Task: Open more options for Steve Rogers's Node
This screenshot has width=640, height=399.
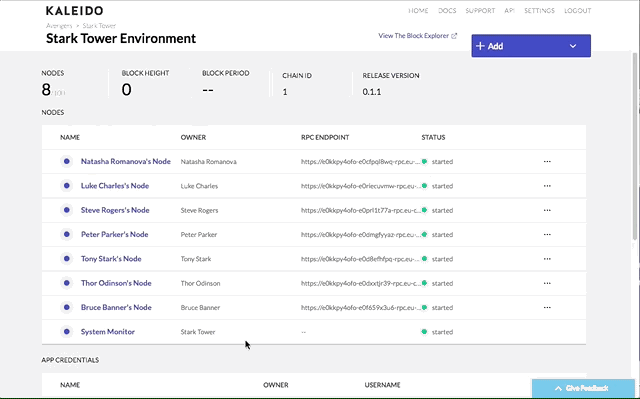Action: tap(547, 210)
